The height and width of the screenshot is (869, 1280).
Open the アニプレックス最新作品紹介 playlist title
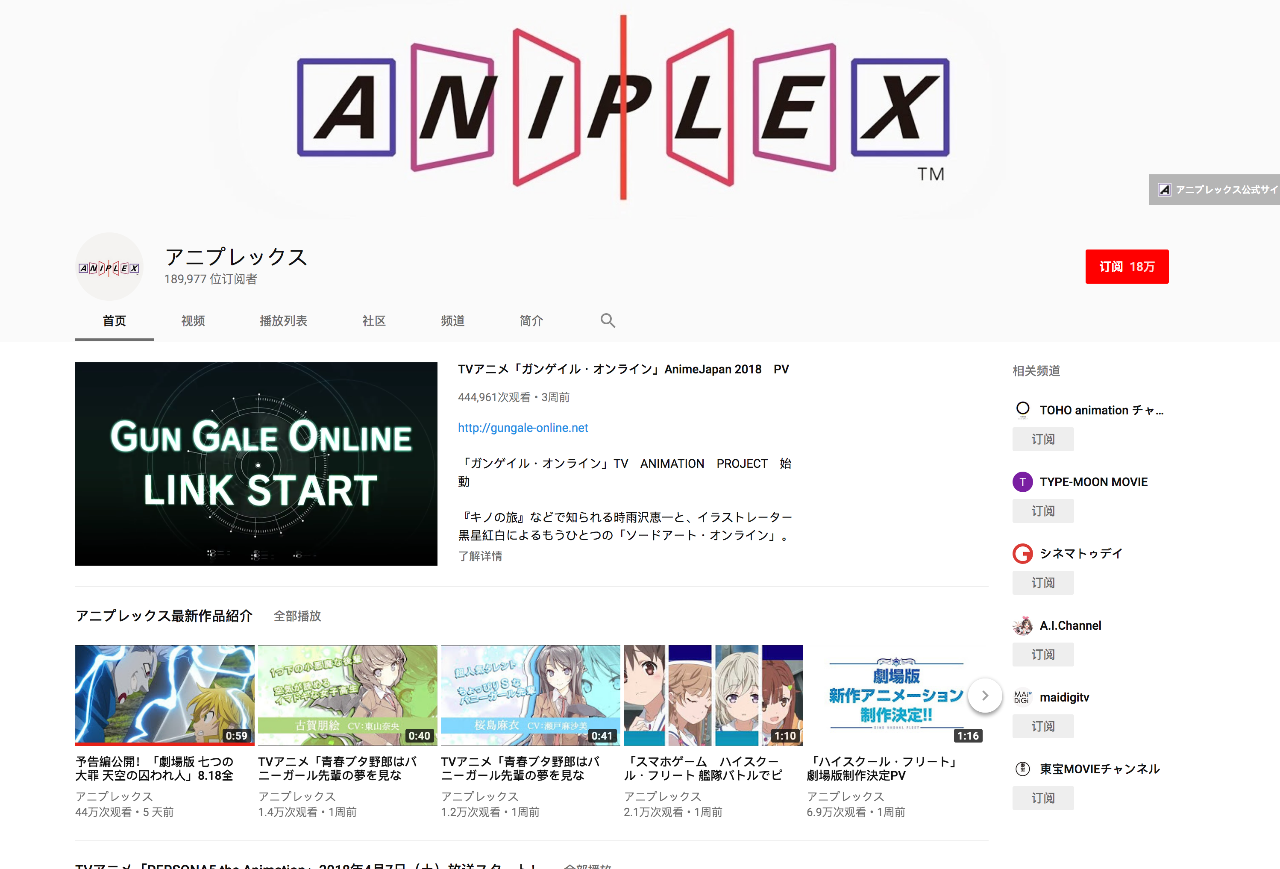tap(164, 616)
